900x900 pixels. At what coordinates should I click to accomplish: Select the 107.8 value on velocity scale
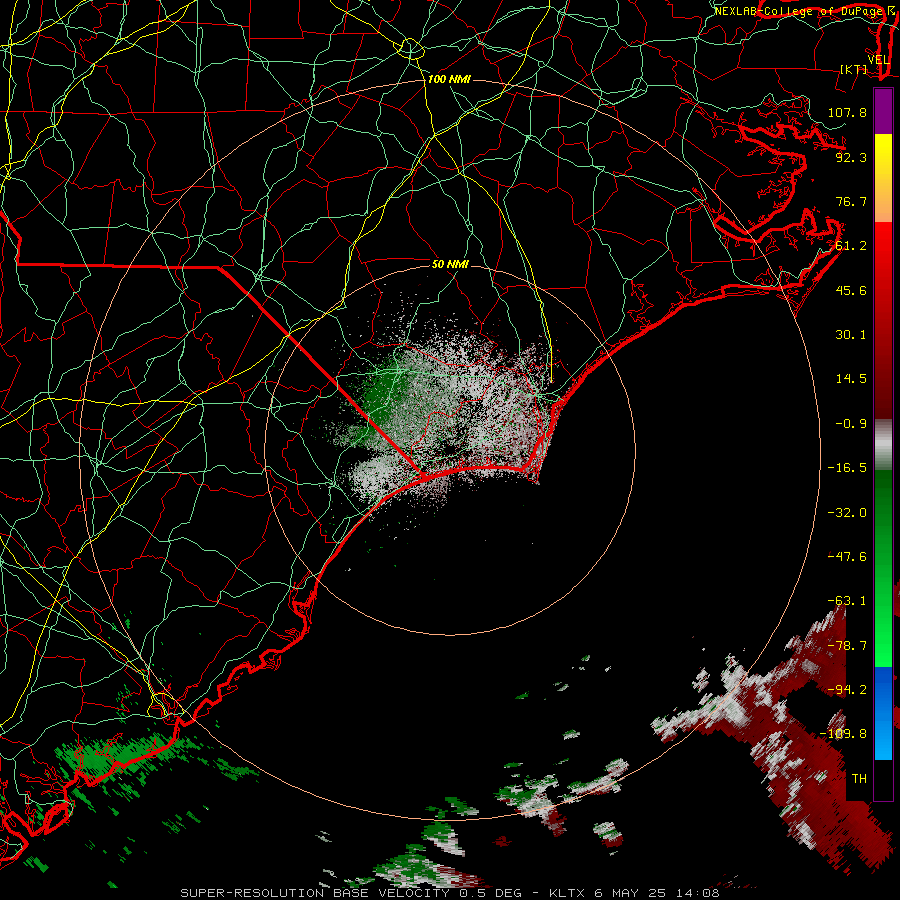(847, 112)
